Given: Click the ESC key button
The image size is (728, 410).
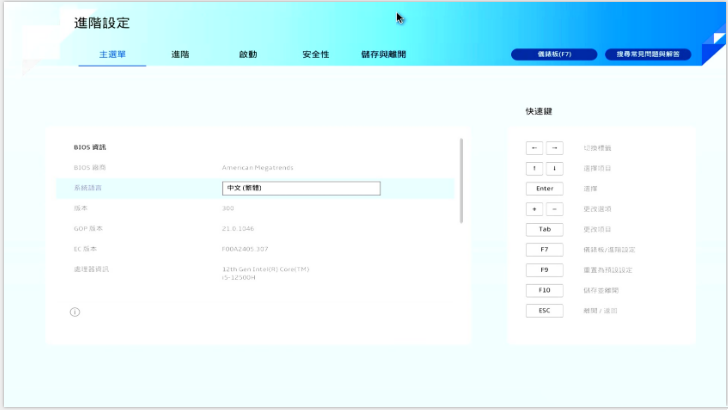Looking at the screenshot, I should click(x=545, y=311).
